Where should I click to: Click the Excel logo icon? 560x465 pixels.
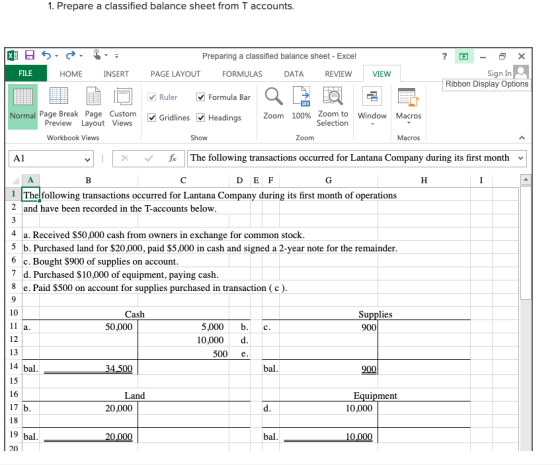coord(12,56)
